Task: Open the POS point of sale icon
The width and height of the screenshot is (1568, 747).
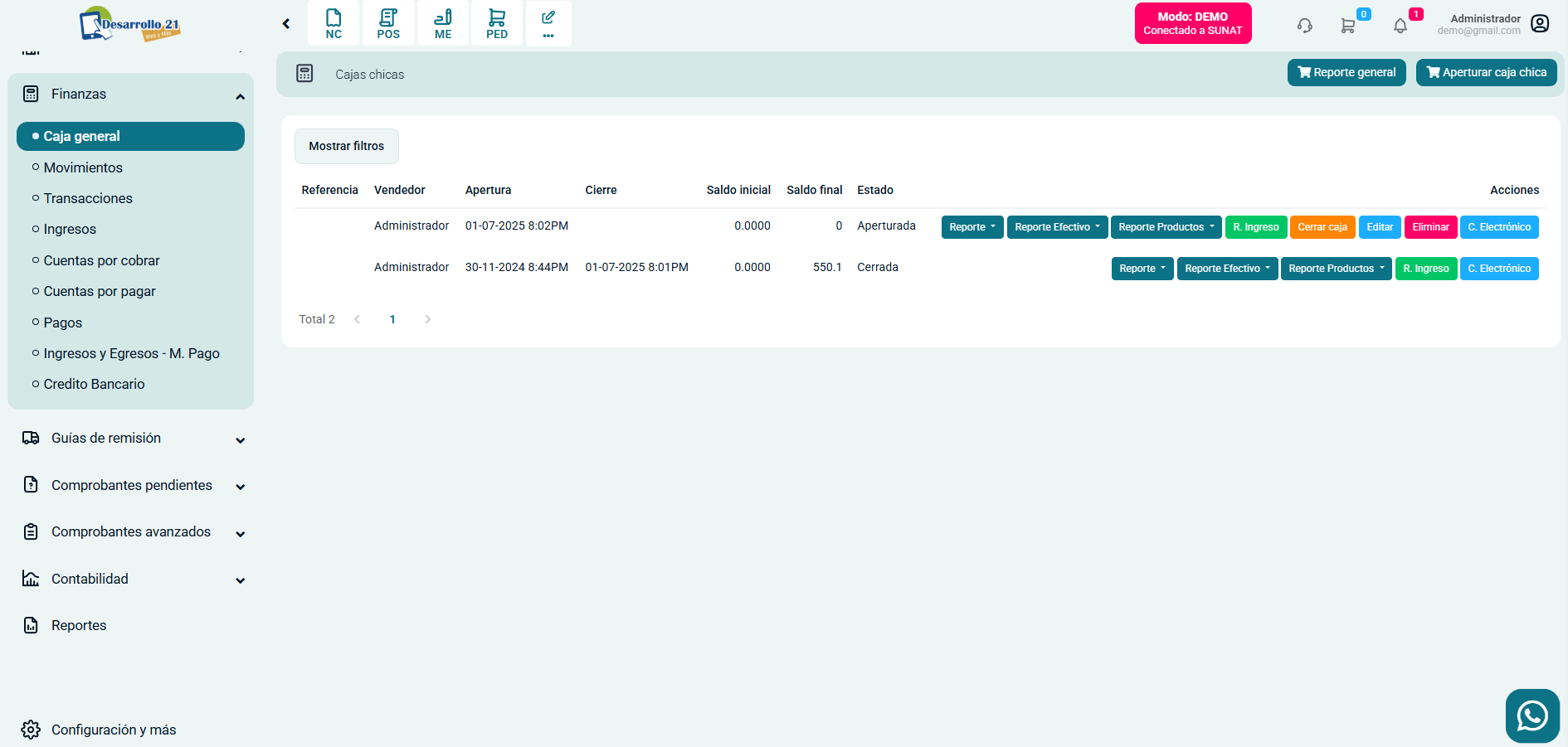Action: (388, 23)
